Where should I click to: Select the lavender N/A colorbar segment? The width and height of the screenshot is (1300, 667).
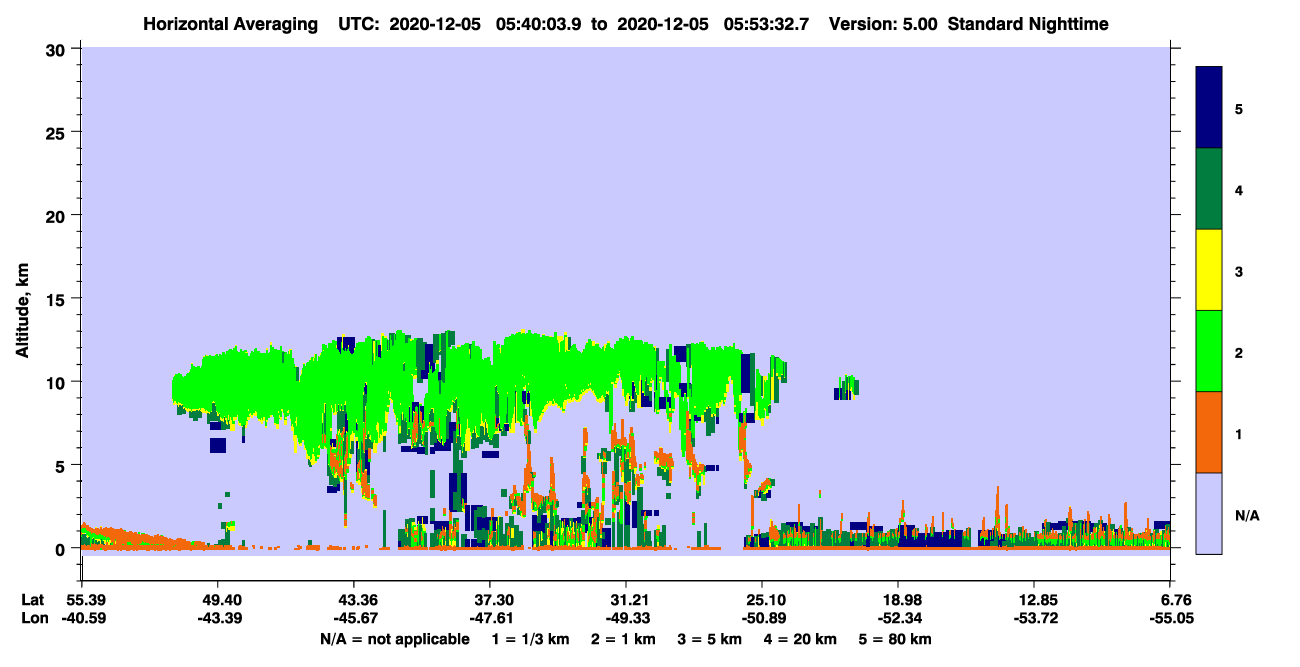pos(1209,513)
